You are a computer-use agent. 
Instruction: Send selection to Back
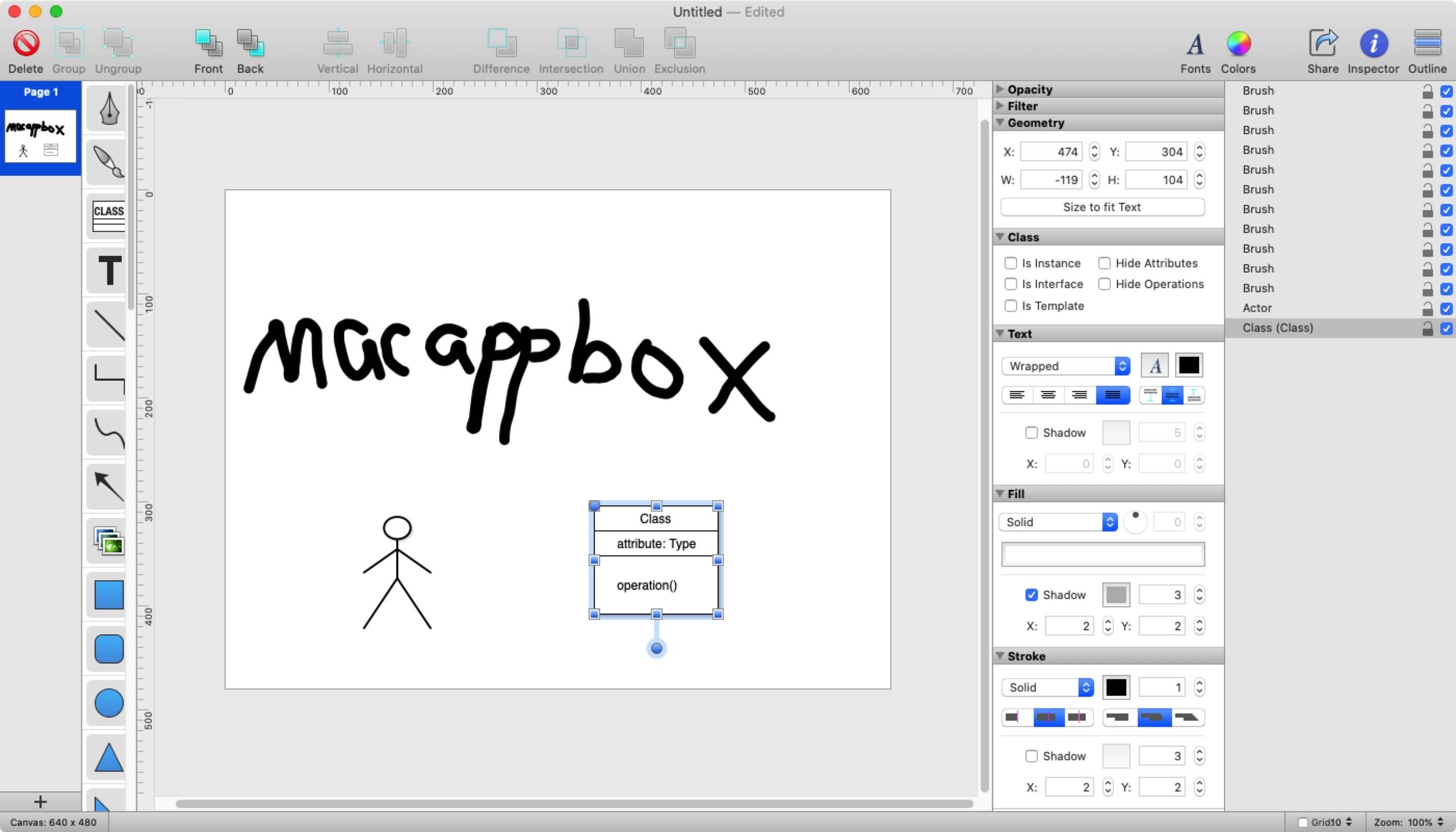click(x=250, y=44)
